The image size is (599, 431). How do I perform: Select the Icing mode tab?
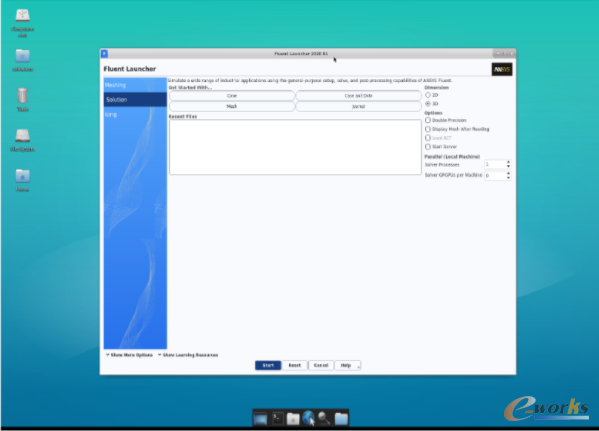[x=135, y=114]
